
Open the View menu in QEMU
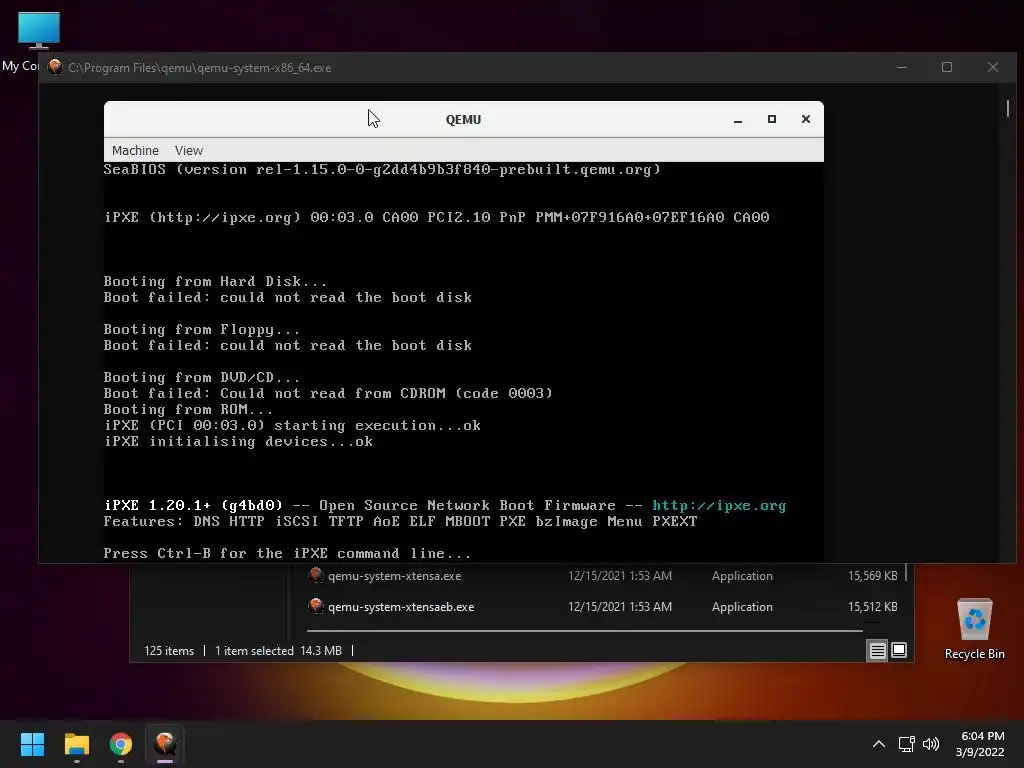pyautogui.click(x=189, y=150)
